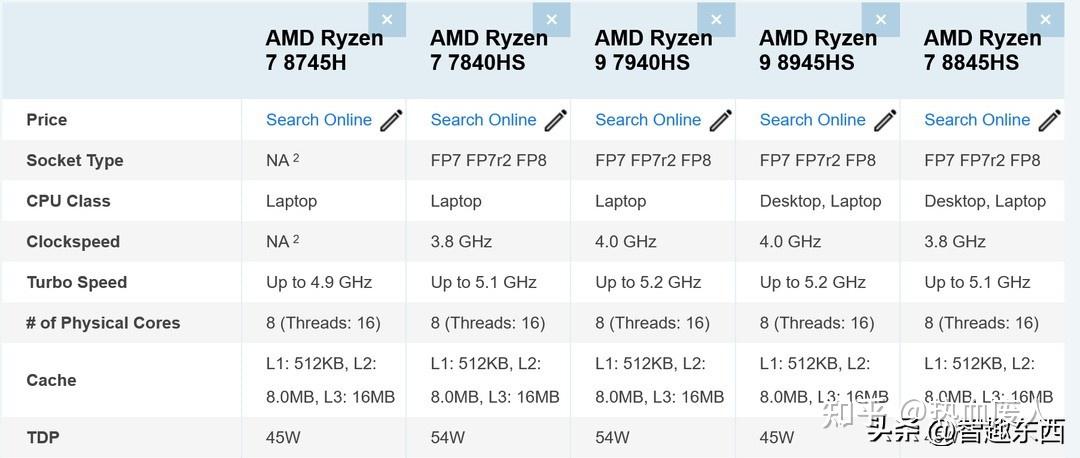Viewport: 1080px width, 458px height.
Task: Remove AMD Ryzen 9 8945HS column
Action: pyautogui.click(x=881, y=20)
